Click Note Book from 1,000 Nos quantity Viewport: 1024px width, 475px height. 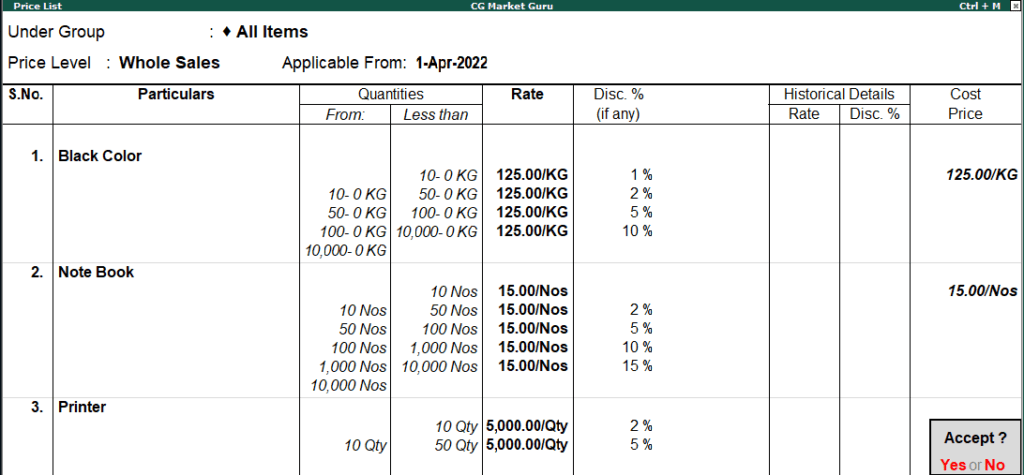coord(353,367)
